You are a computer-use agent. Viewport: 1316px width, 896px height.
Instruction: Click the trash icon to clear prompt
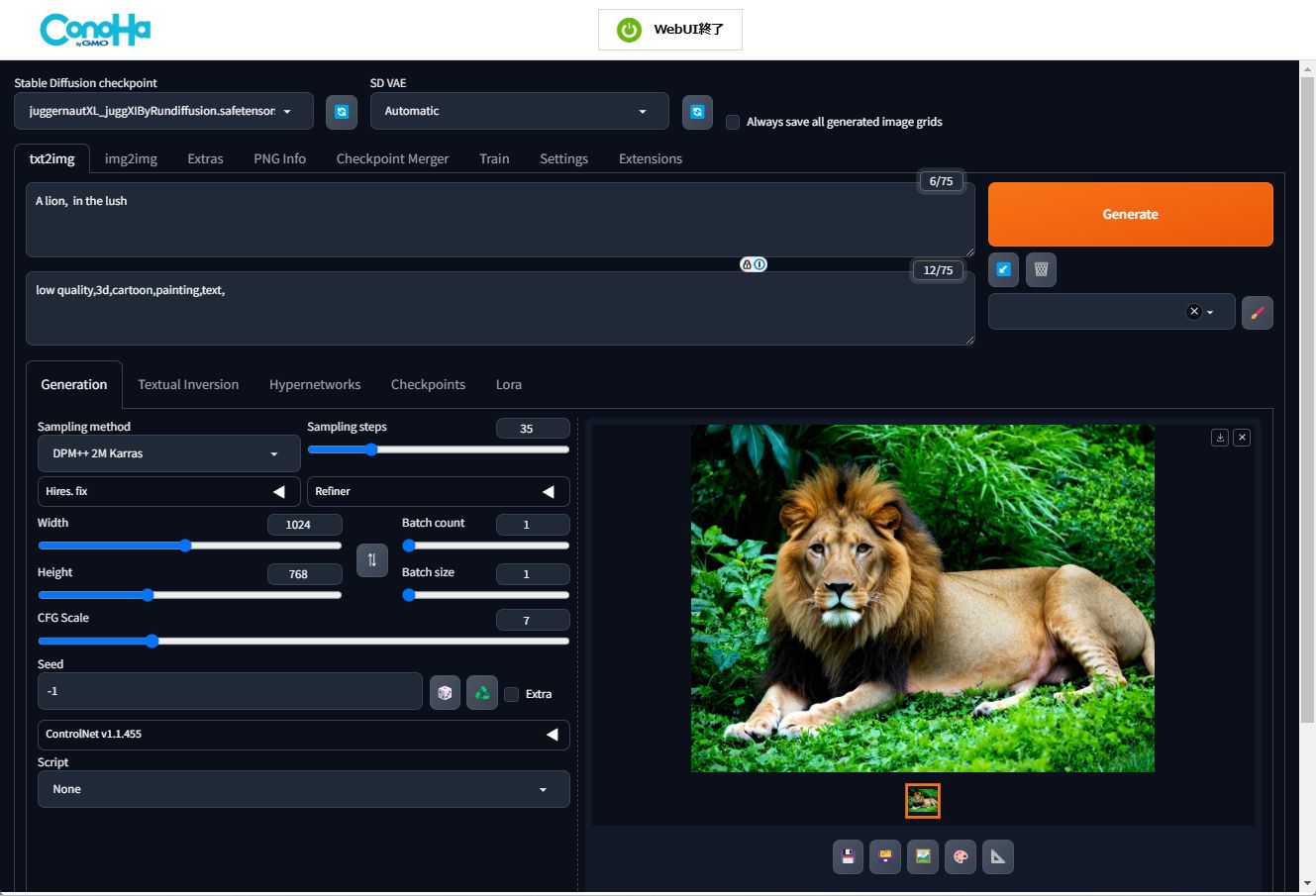[1041, 269]
